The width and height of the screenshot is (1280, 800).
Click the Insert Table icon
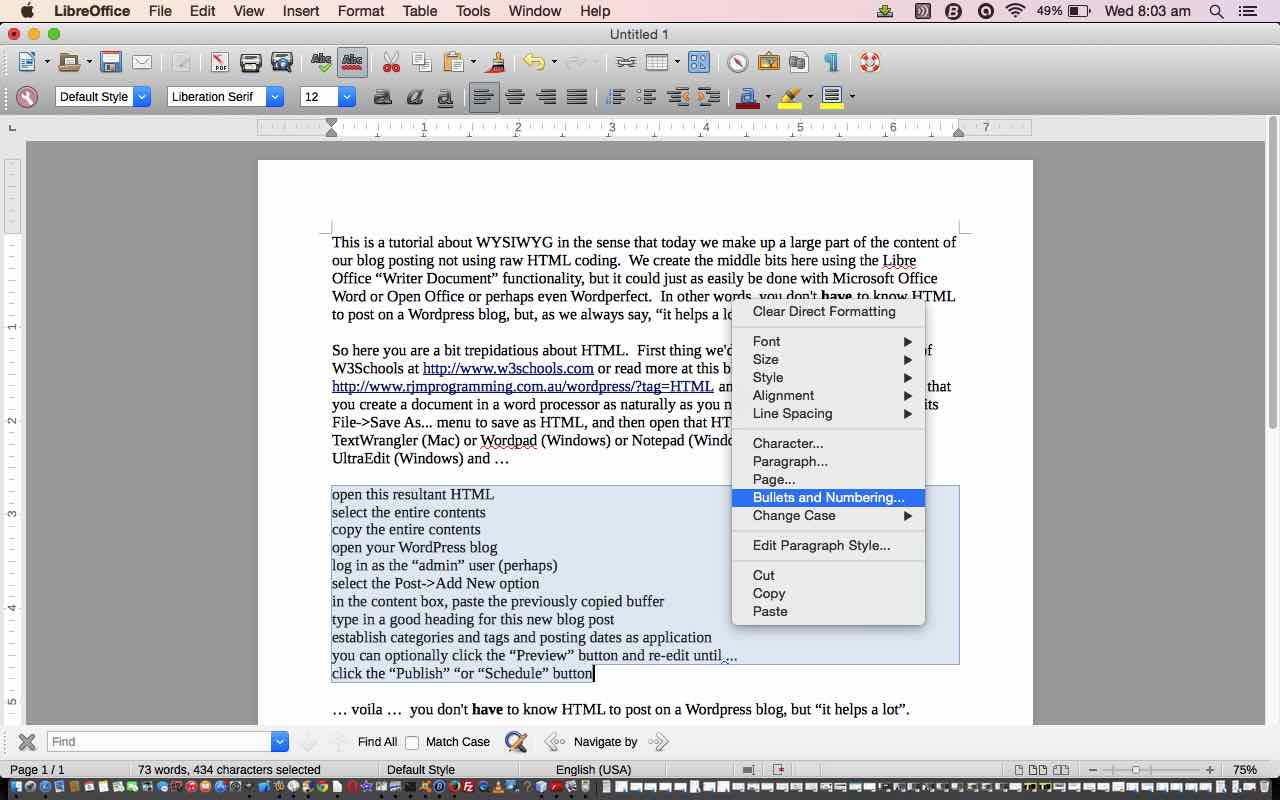pos(657,63)
